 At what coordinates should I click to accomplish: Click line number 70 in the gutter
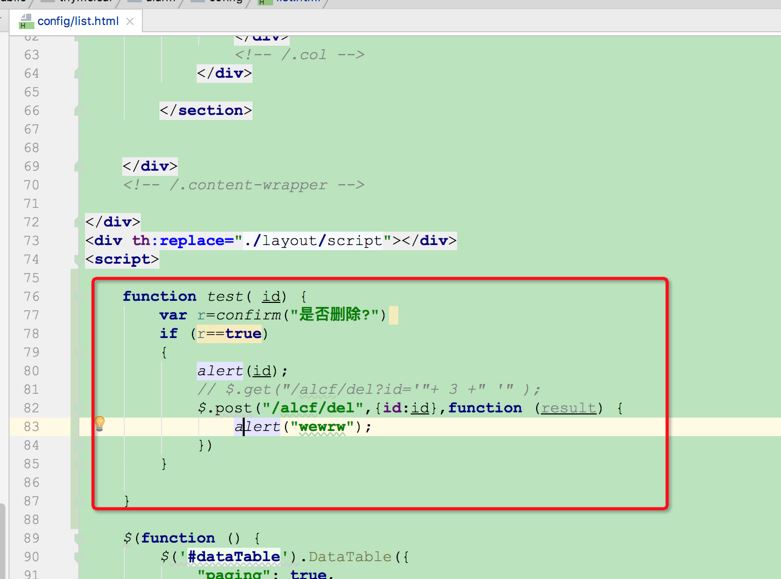pyautogui.click(x=31, y=185)
